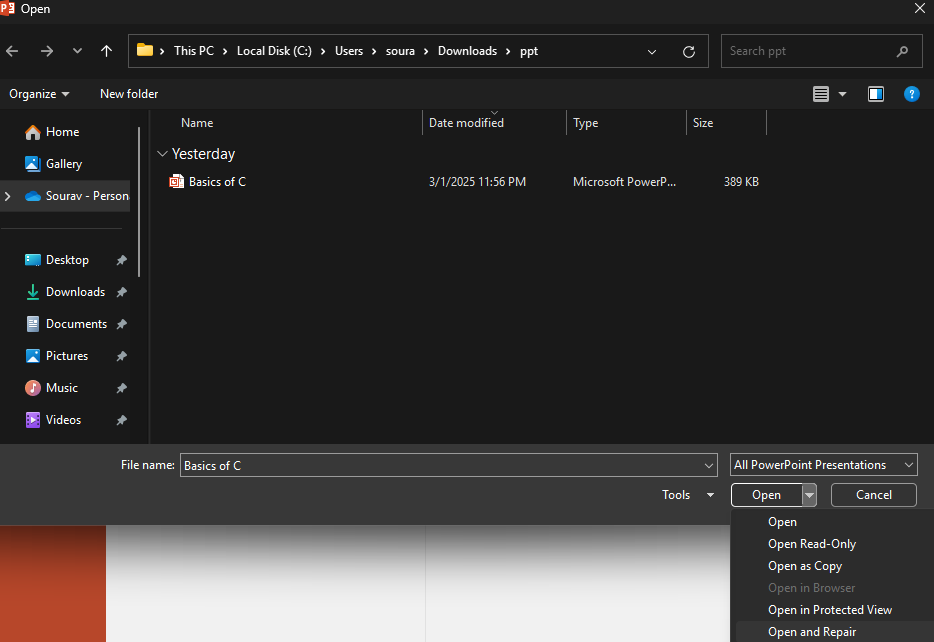934x642 pixels.
Task: Select the Basics of C file
Action: coord(217,182)
